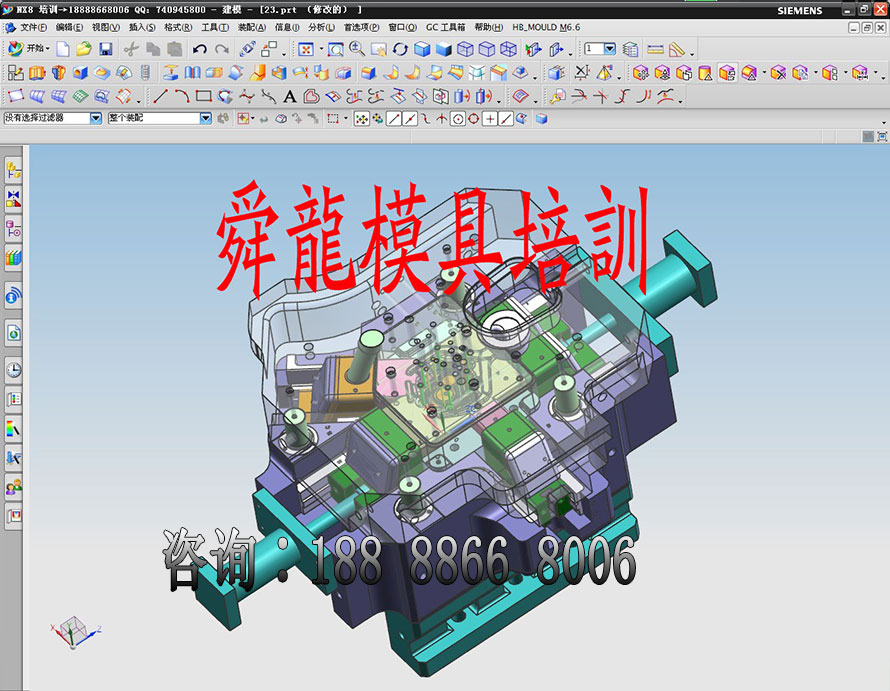Screen dimensions: 890x691
Task: Click the Hole feature icon
Action: click(x=80, y=73)
